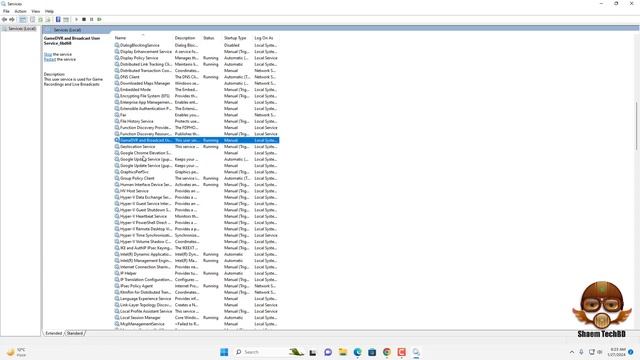Viewport: 640px width, 360px height.
Task: Open Microsoft Store from the taskbar
Action: (372, 352)
